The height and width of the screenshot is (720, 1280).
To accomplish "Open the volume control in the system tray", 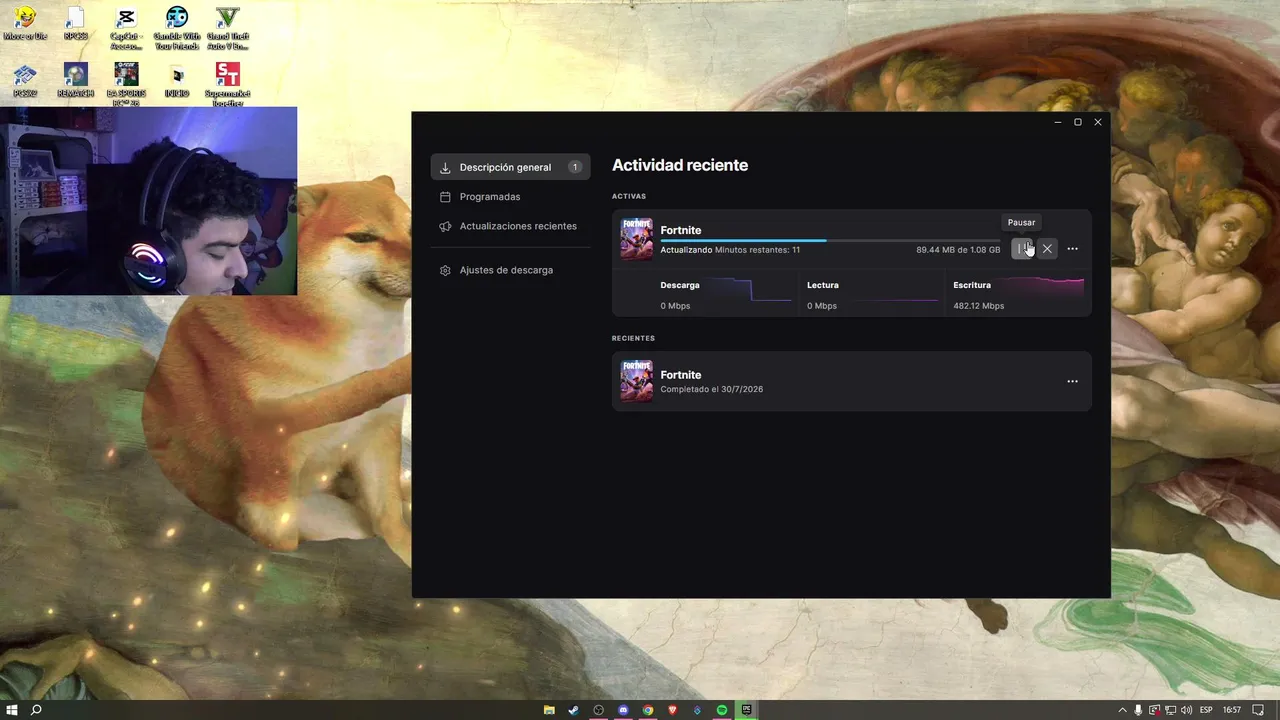I will (x=1186, y=710).
